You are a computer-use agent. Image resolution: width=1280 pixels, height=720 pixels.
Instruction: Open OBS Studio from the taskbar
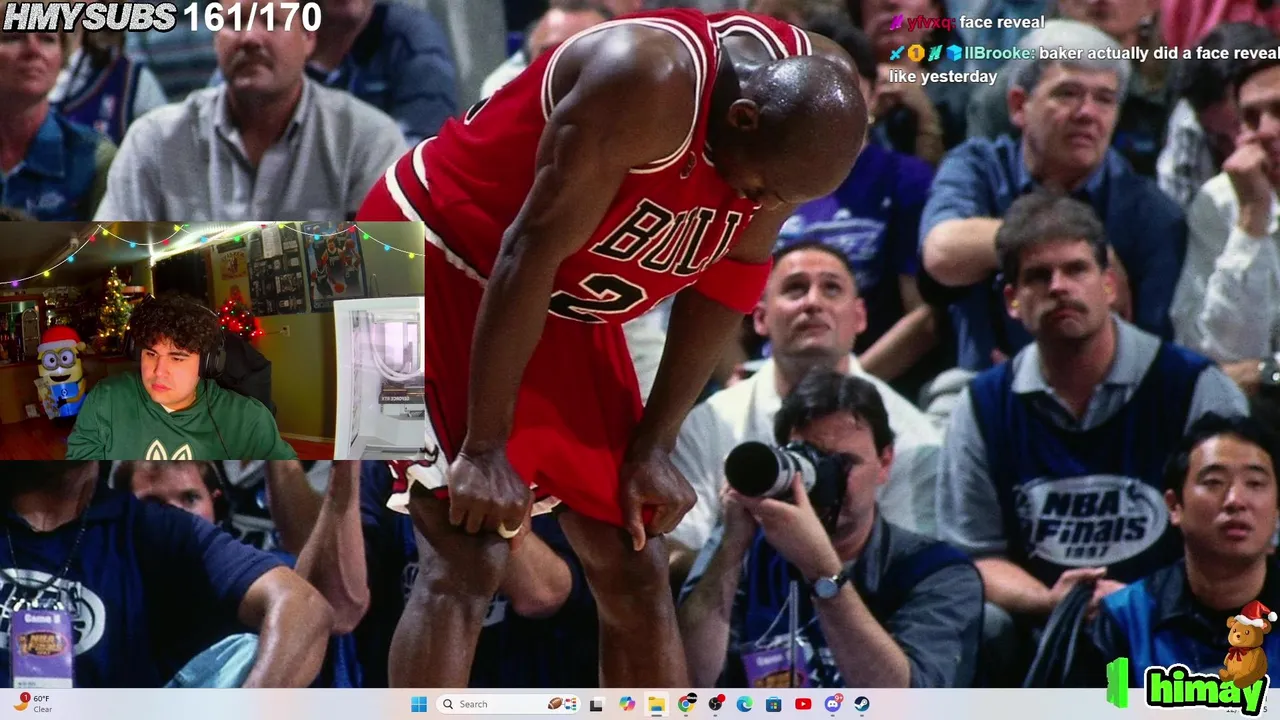(716, 704)
